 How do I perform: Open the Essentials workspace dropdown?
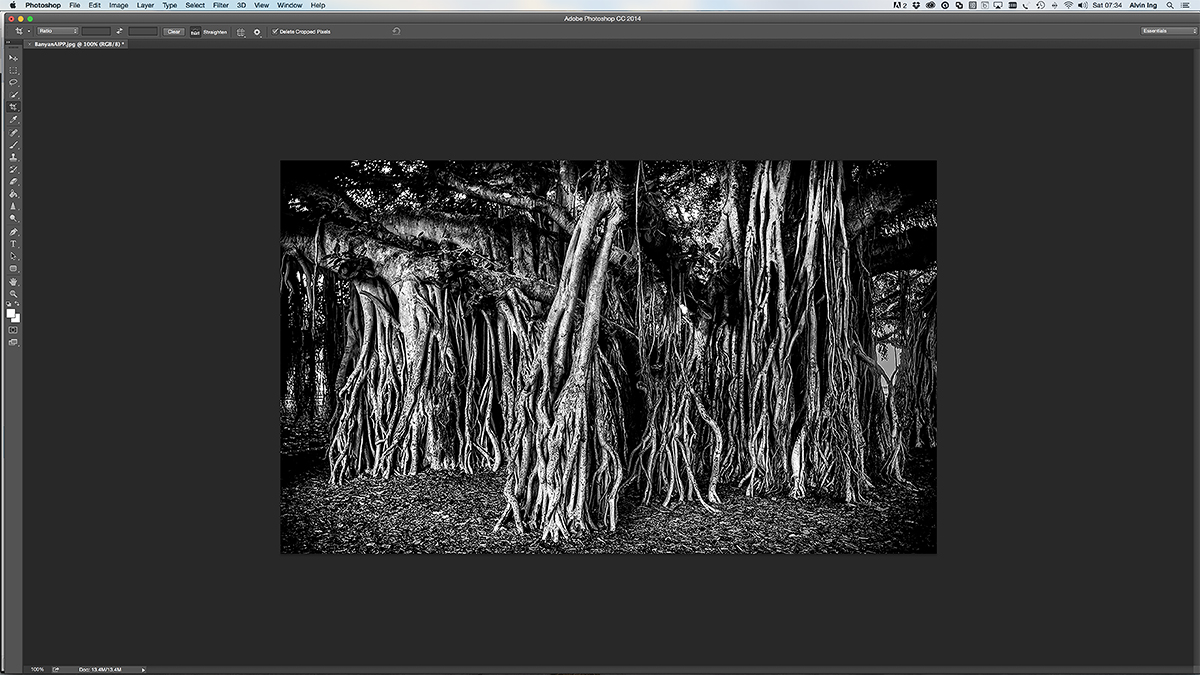tap(1168, 31)
